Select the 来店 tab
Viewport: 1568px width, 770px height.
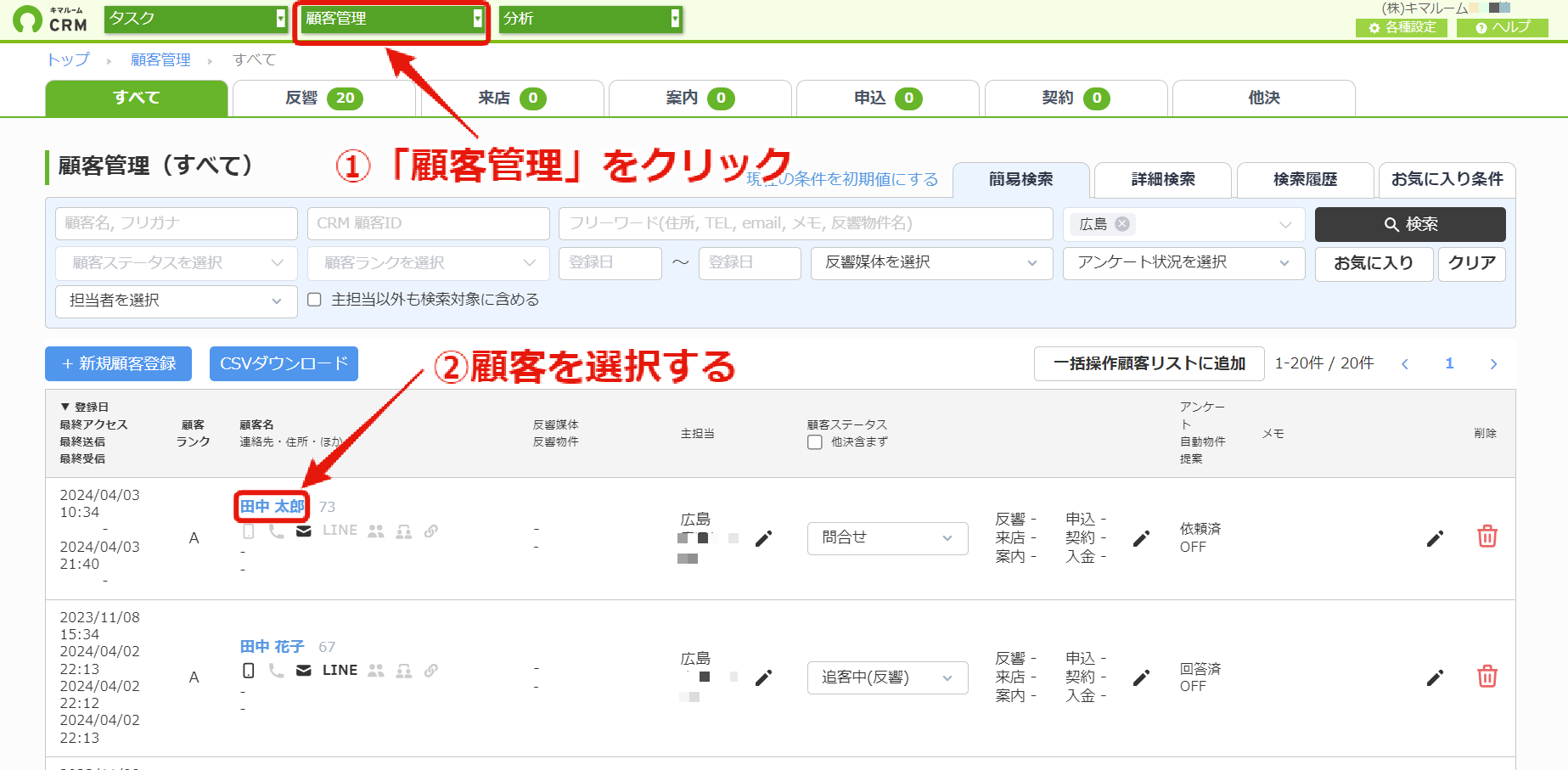[512, 98]
